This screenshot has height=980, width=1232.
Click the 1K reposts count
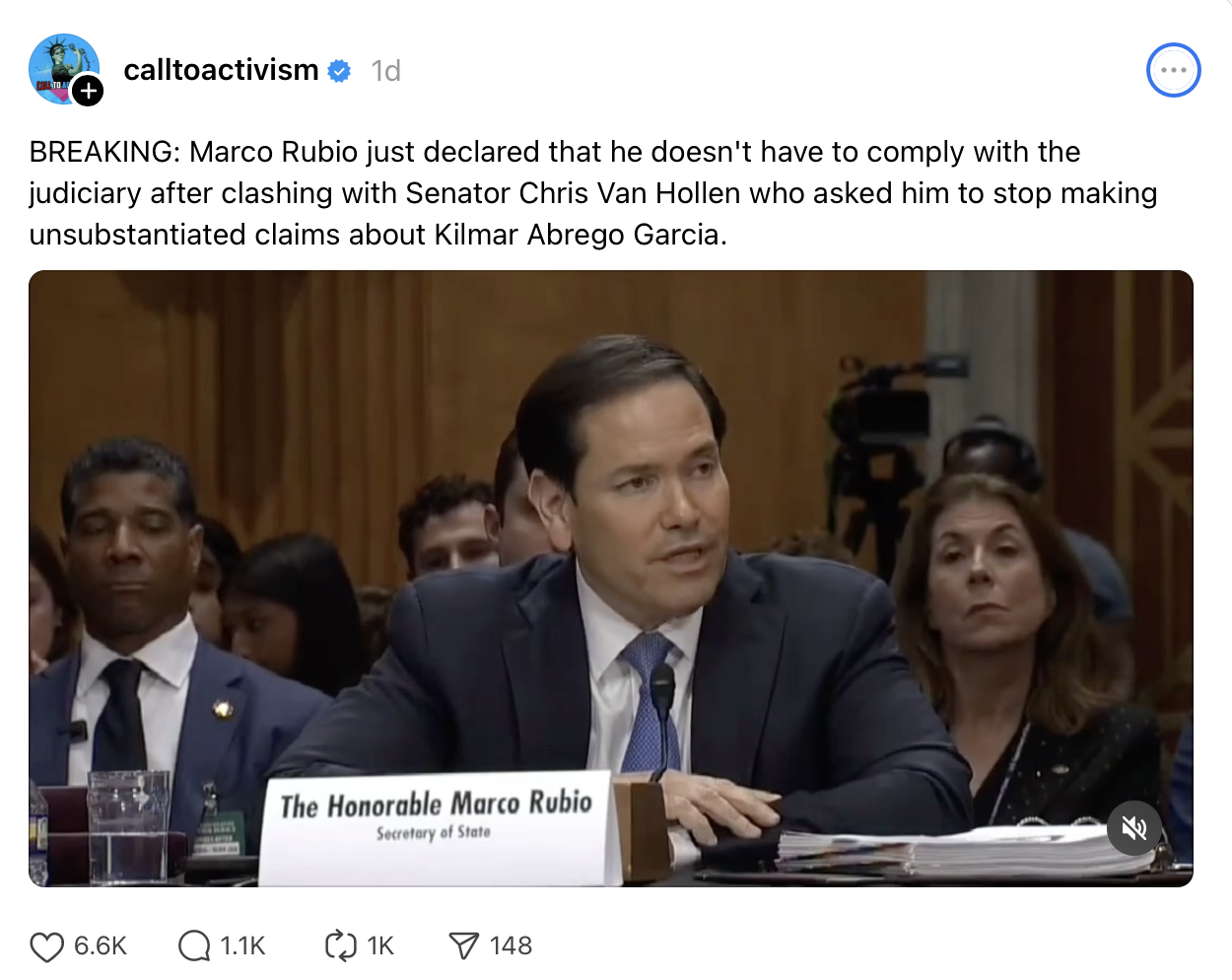click(380, 946)
